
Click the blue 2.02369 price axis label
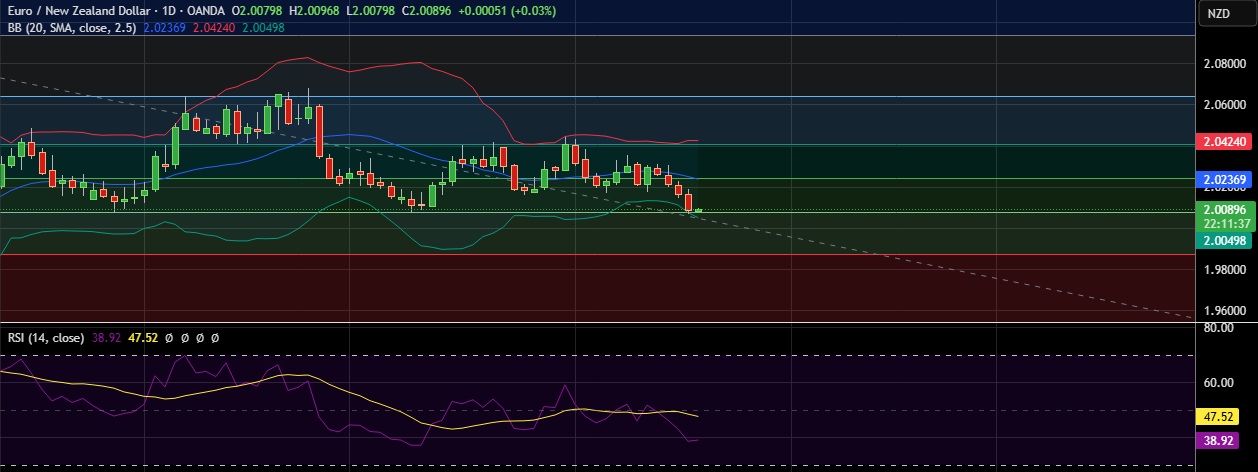[1224, 180]
